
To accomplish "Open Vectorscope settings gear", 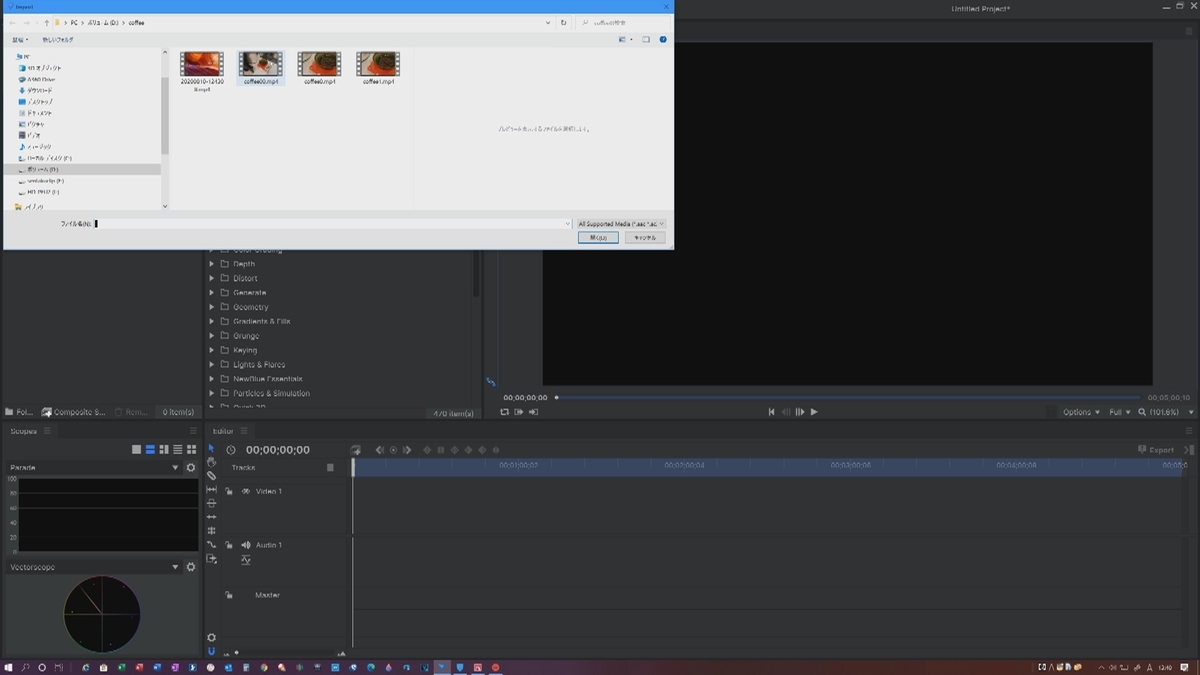I will [191, 567].
